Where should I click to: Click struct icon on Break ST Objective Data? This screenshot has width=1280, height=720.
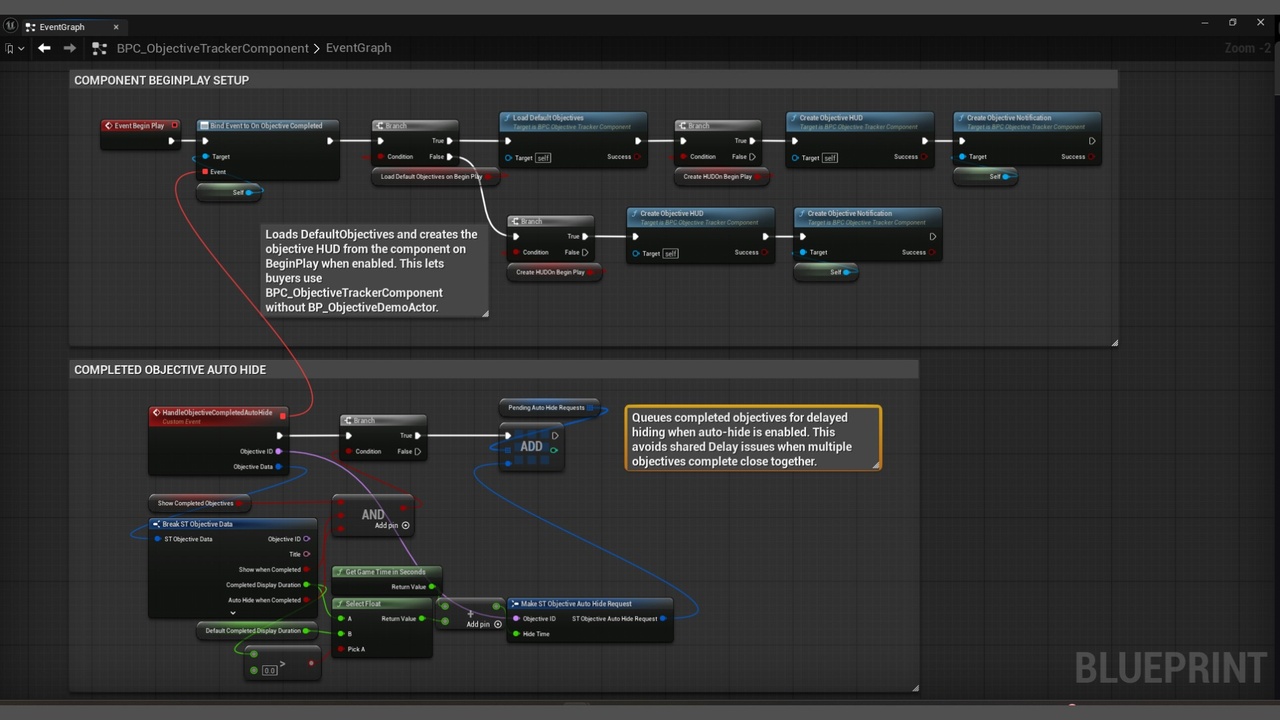pos(156,524)
